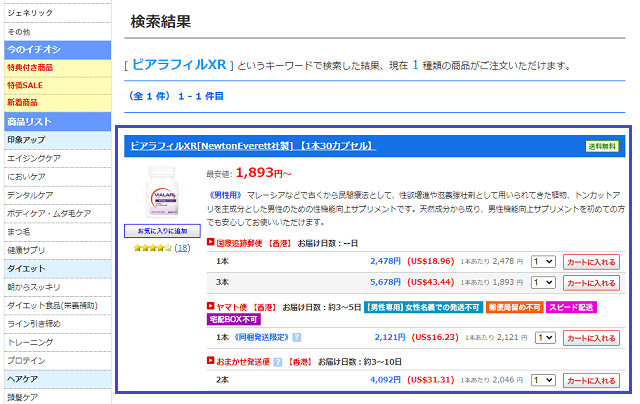The image size is (640, 404).
Task: Click the red arrow icon beside 国際追跡郵便
Action: point(211,242)
